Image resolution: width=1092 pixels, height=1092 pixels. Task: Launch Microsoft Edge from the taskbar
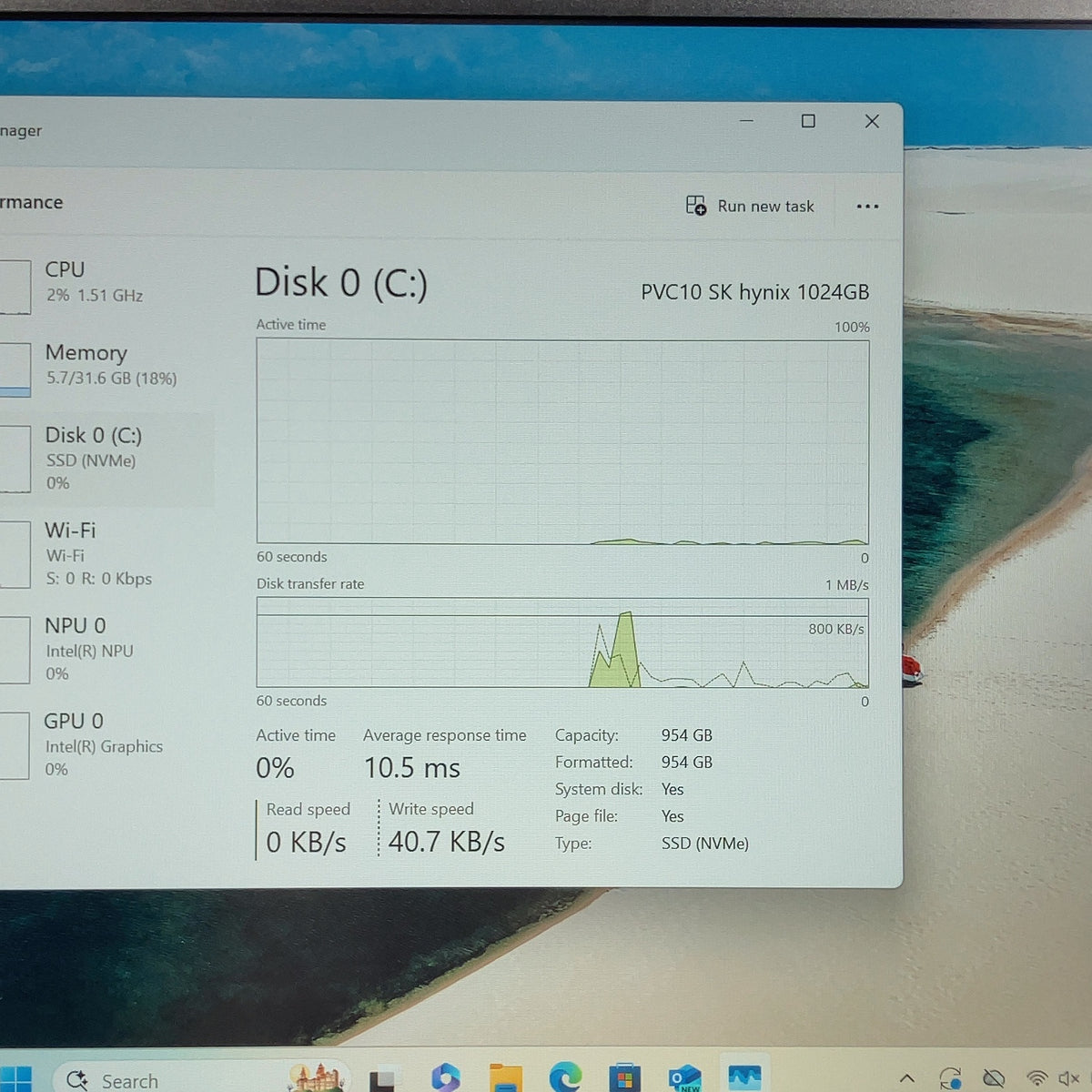tap(565, 1077)
